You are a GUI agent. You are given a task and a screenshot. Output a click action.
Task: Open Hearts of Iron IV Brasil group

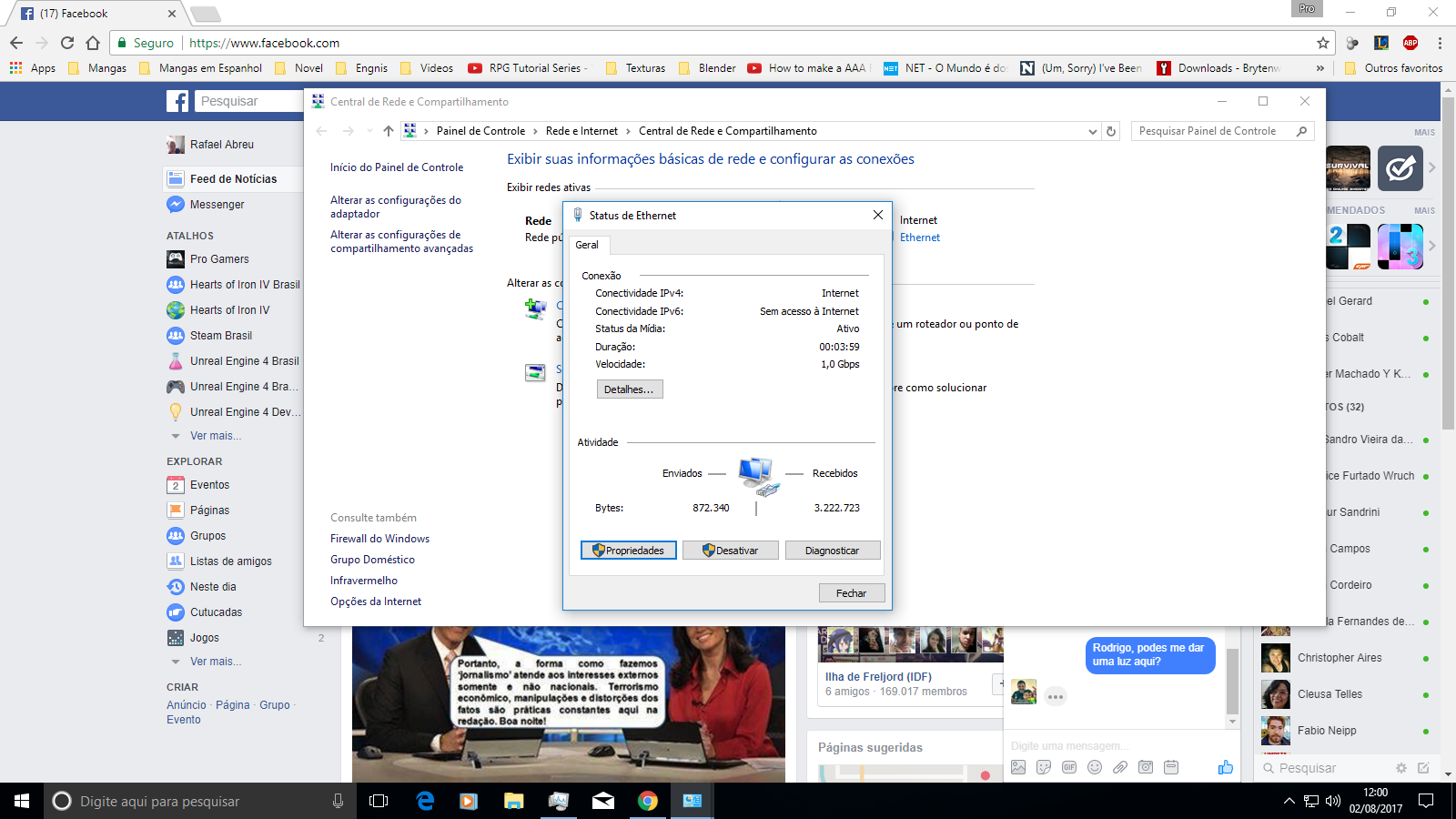point(245,285)
